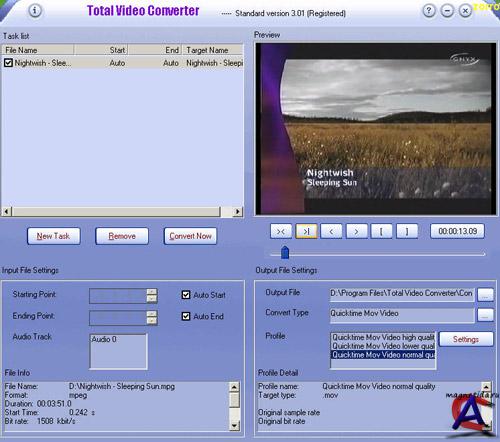
Task: Set start mark with '[' button
Action: pos(382,231)
